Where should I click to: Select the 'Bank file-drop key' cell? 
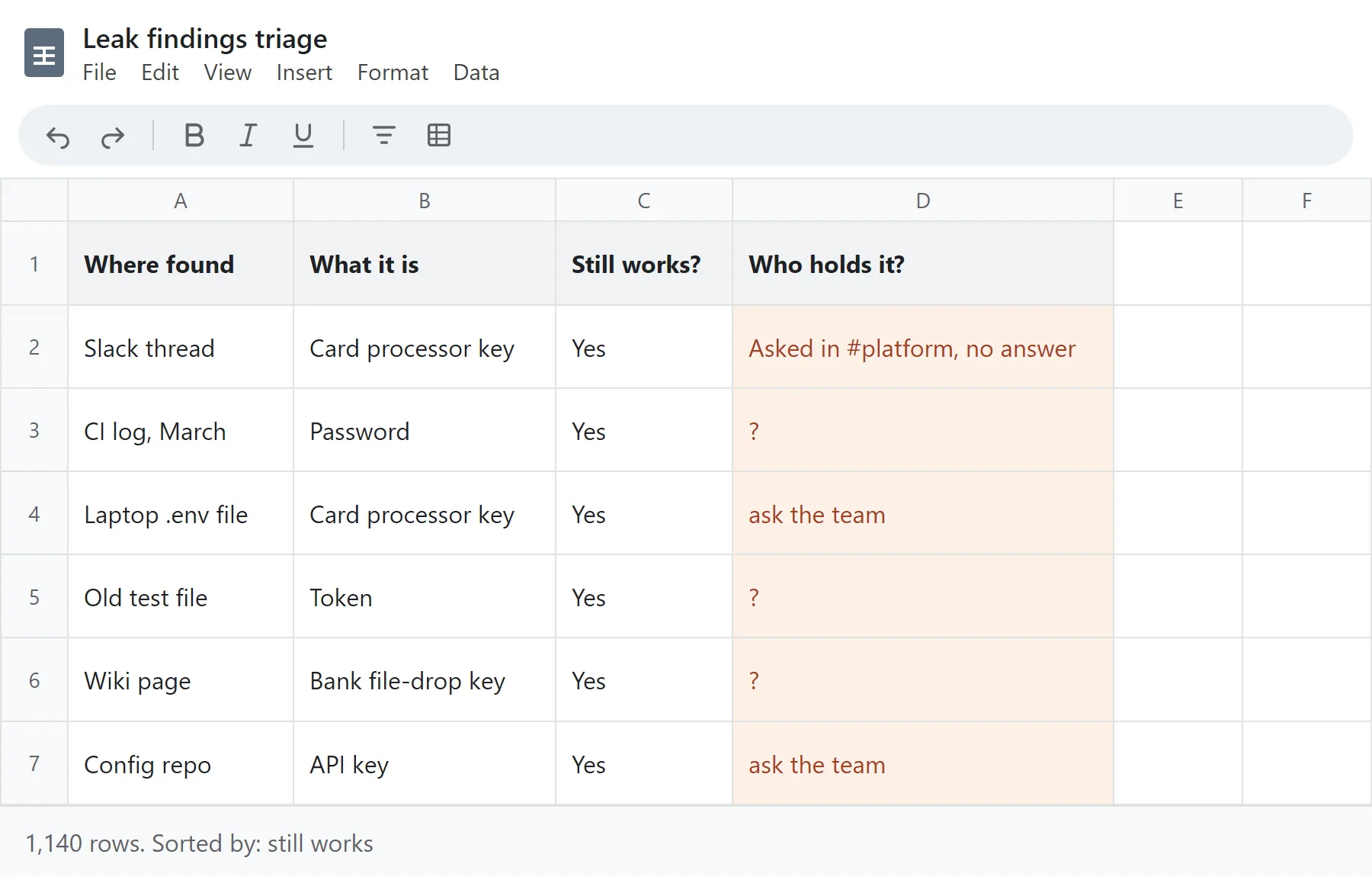point(425,680)
